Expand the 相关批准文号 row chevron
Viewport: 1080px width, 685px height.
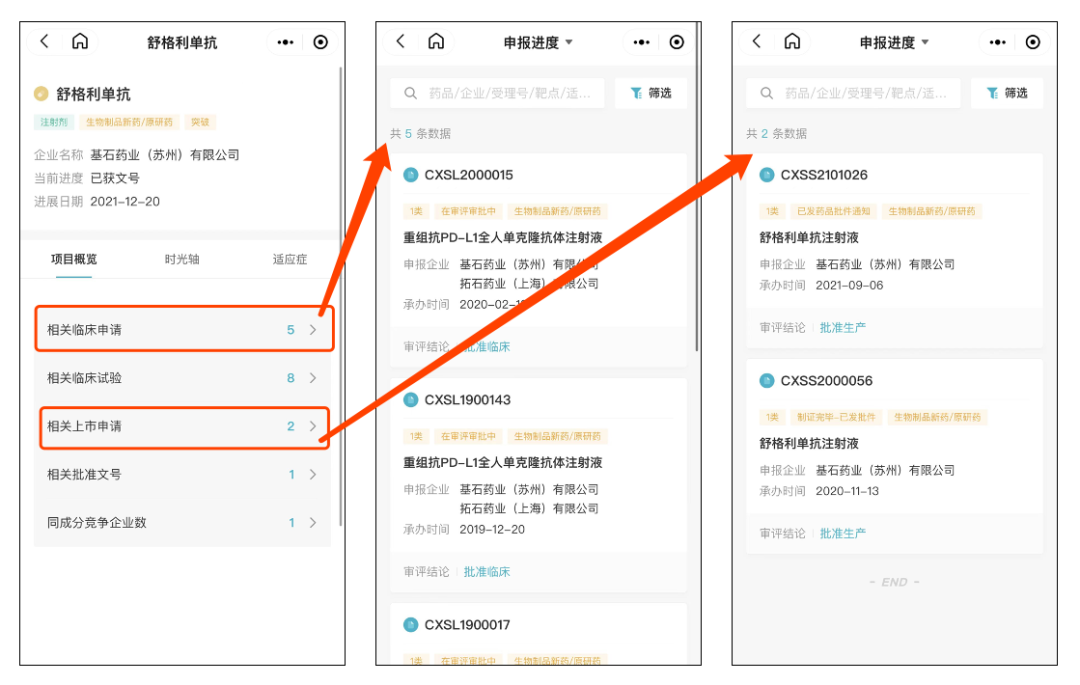click(313, 474)
